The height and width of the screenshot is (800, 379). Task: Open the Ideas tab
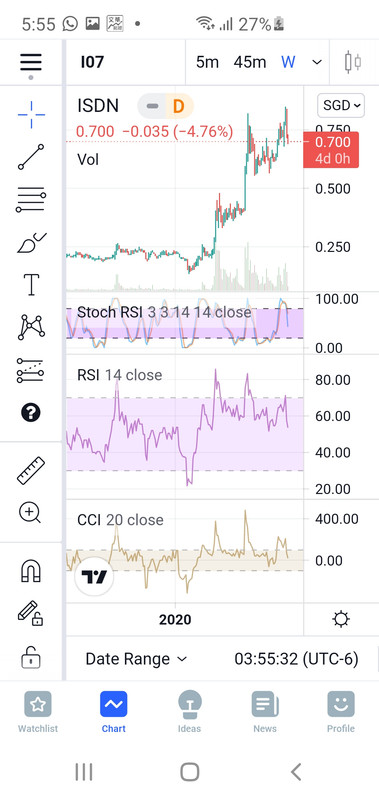click(189, 712)
